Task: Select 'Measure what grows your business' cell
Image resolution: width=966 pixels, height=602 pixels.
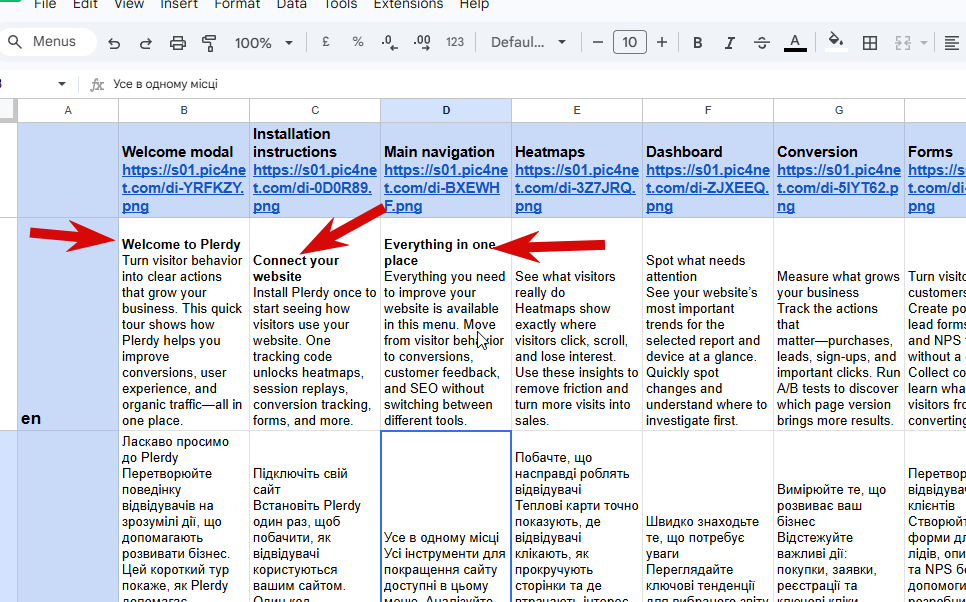Action: [839, 324]
